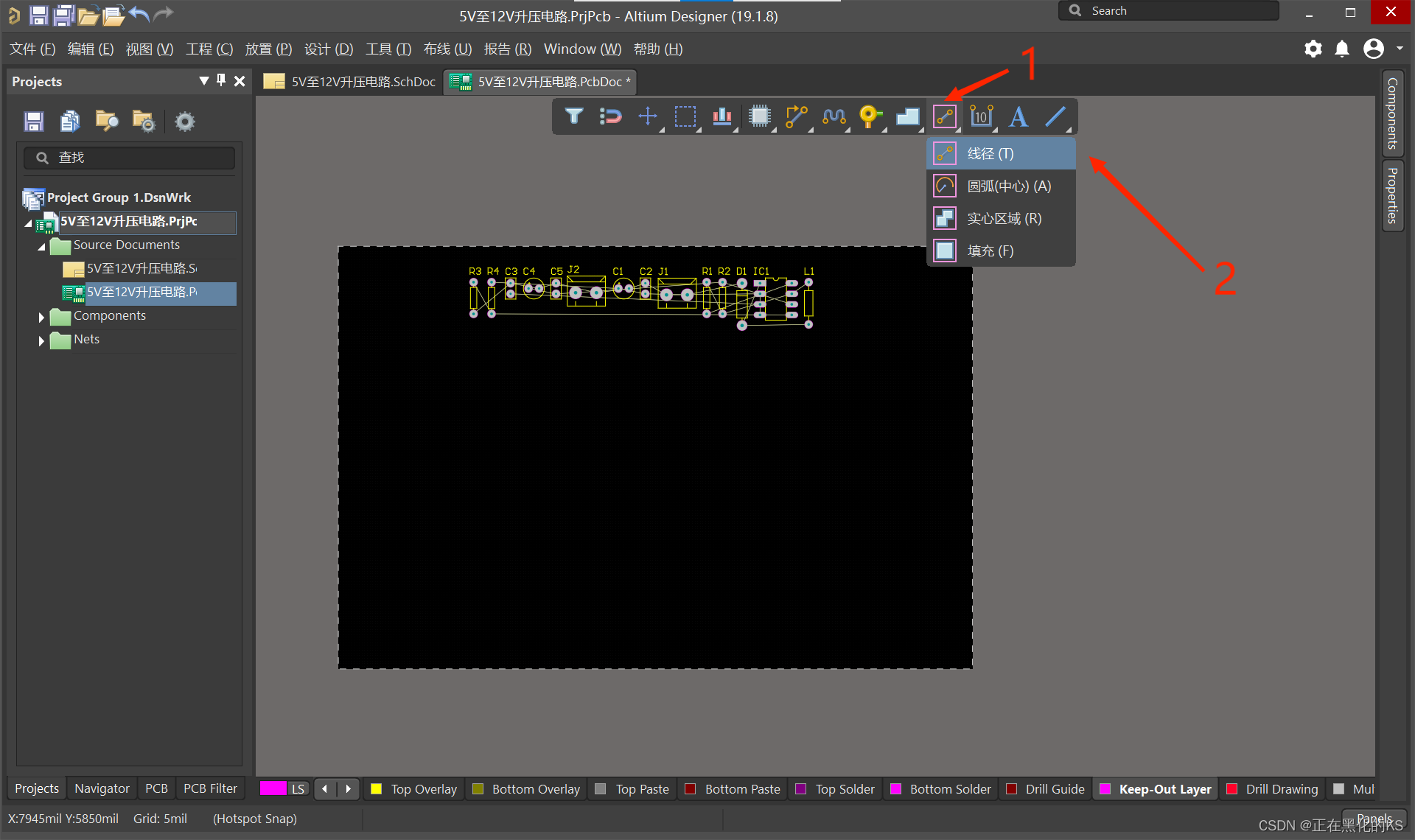Click the interactive routing tool icon
Image resolution: width=1415 pixels, height=840 pixels.
coord(796,116)
